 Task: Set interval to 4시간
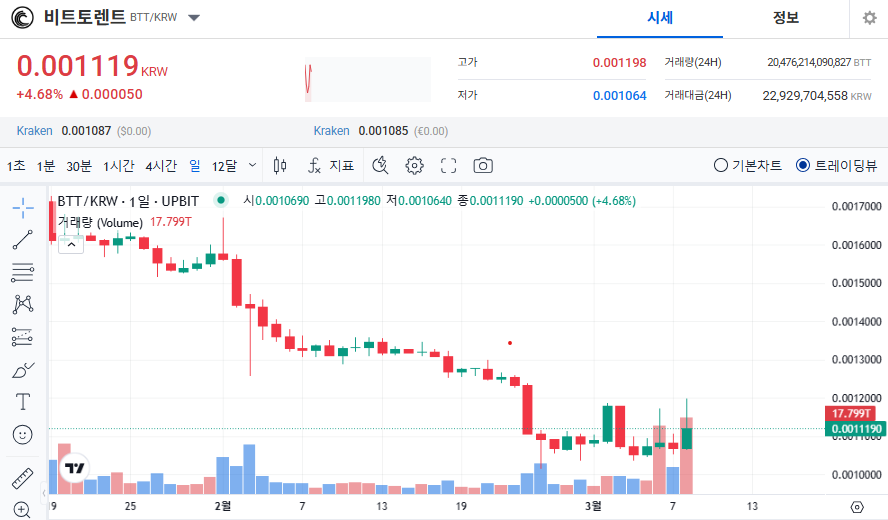pos(161,165)
